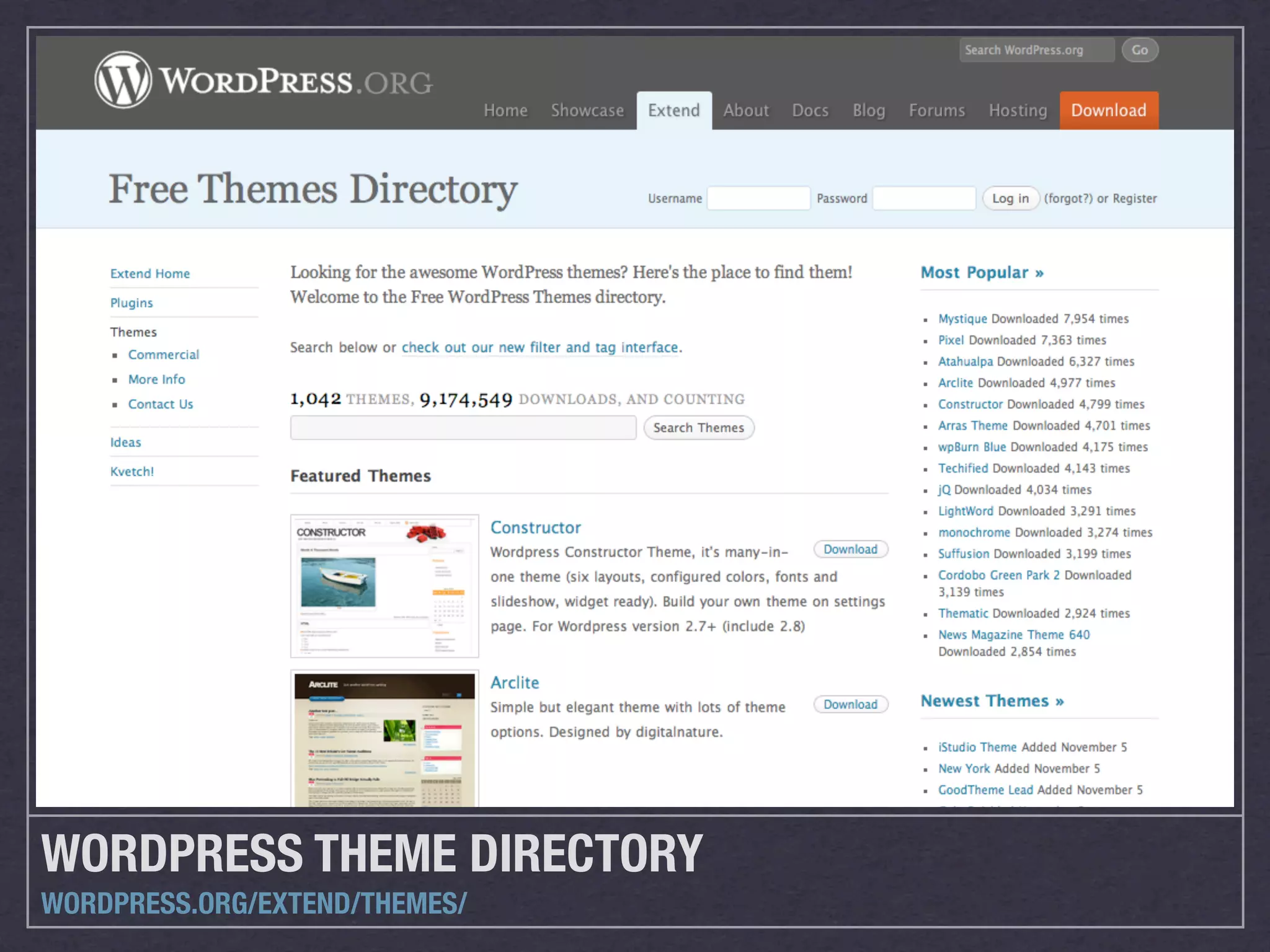Click the '9,174,549' downloads count text
The width and height of the screenshot is (1270, 952).
pyautogui.click(x=466, y=400)
